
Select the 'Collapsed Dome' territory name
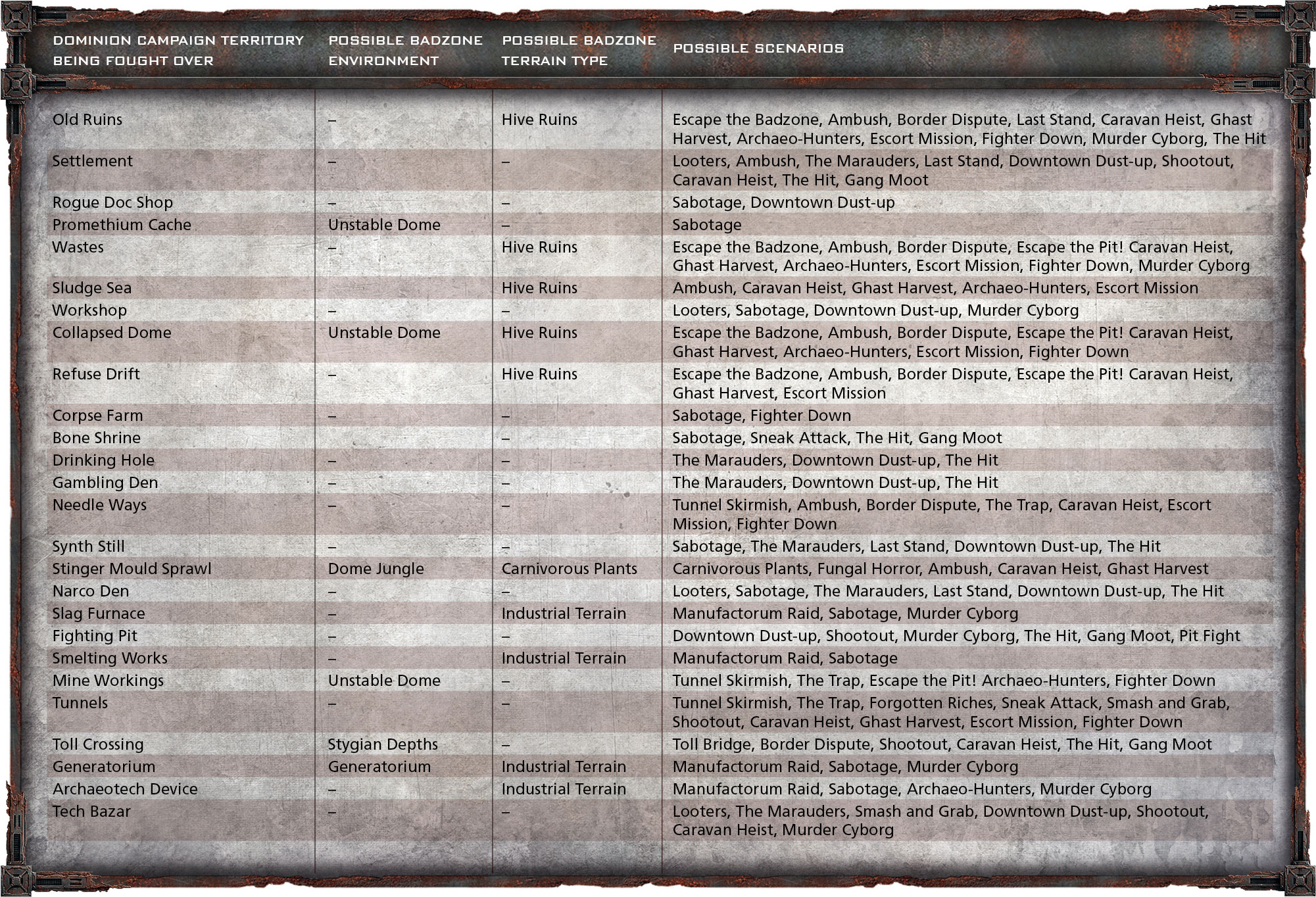(112, 333)
